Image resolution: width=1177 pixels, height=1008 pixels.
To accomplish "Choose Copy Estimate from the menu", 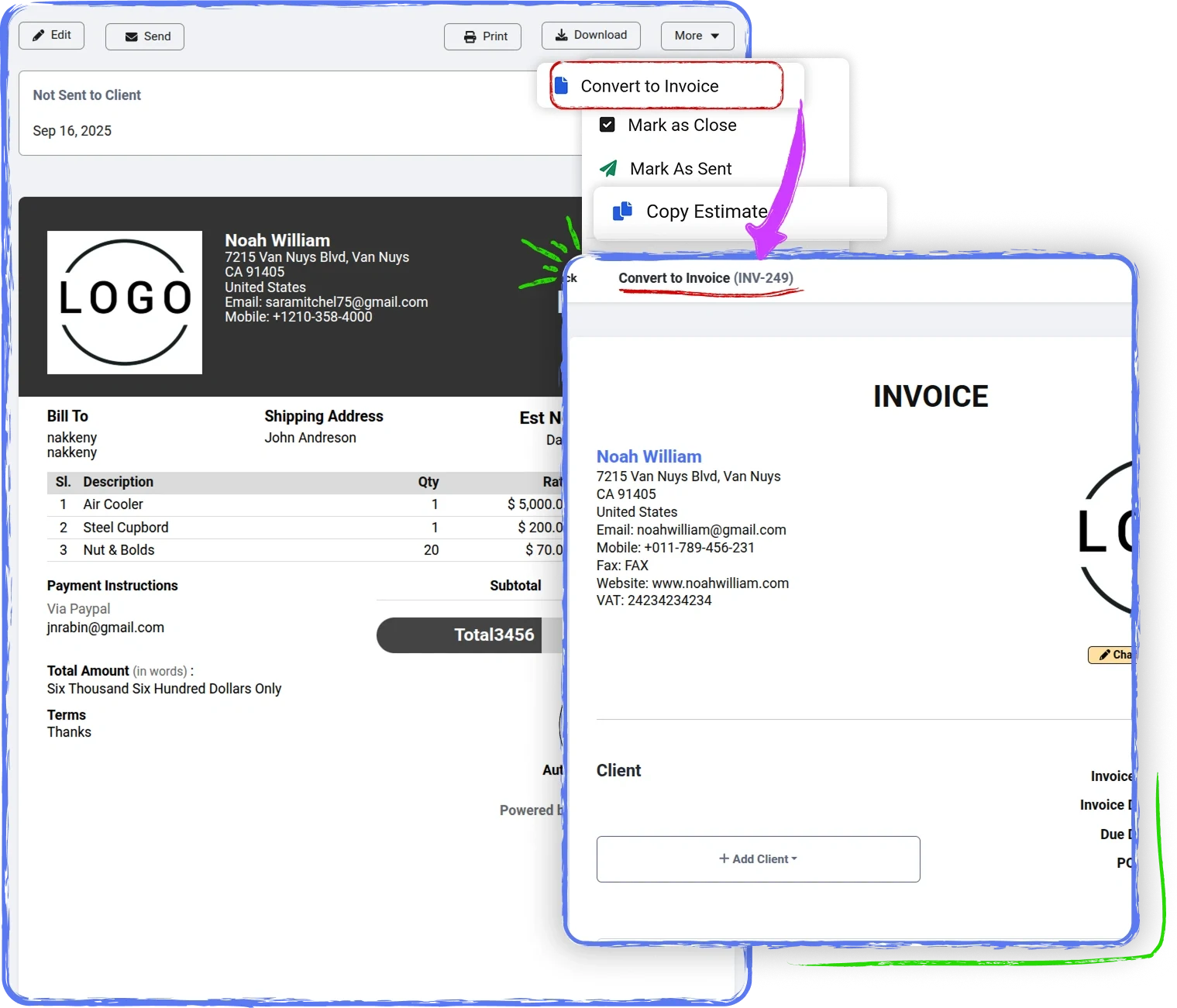I will pyautogui.click(x=706, y=212).
